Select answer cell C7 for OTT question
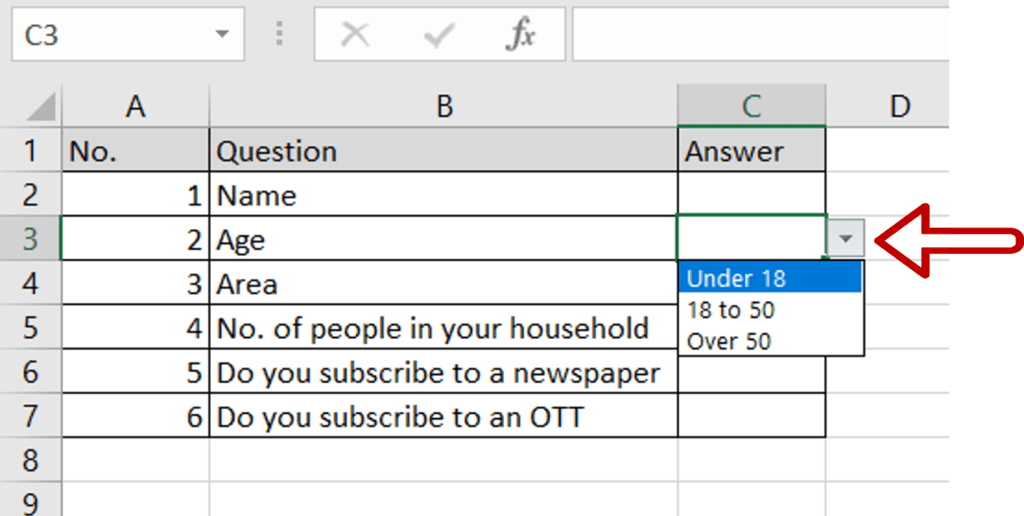Screen dimensions: 1024x516 [752, 415]
